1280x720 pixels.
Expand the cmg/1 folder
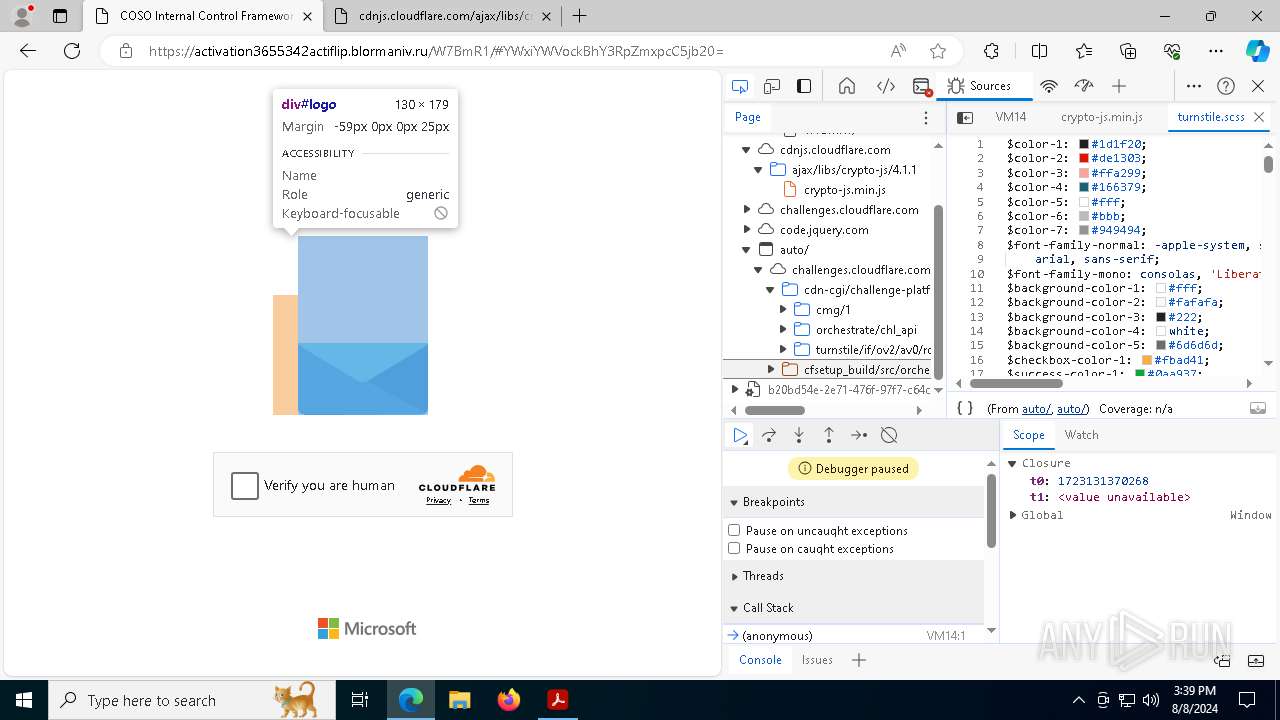point(783,309)
